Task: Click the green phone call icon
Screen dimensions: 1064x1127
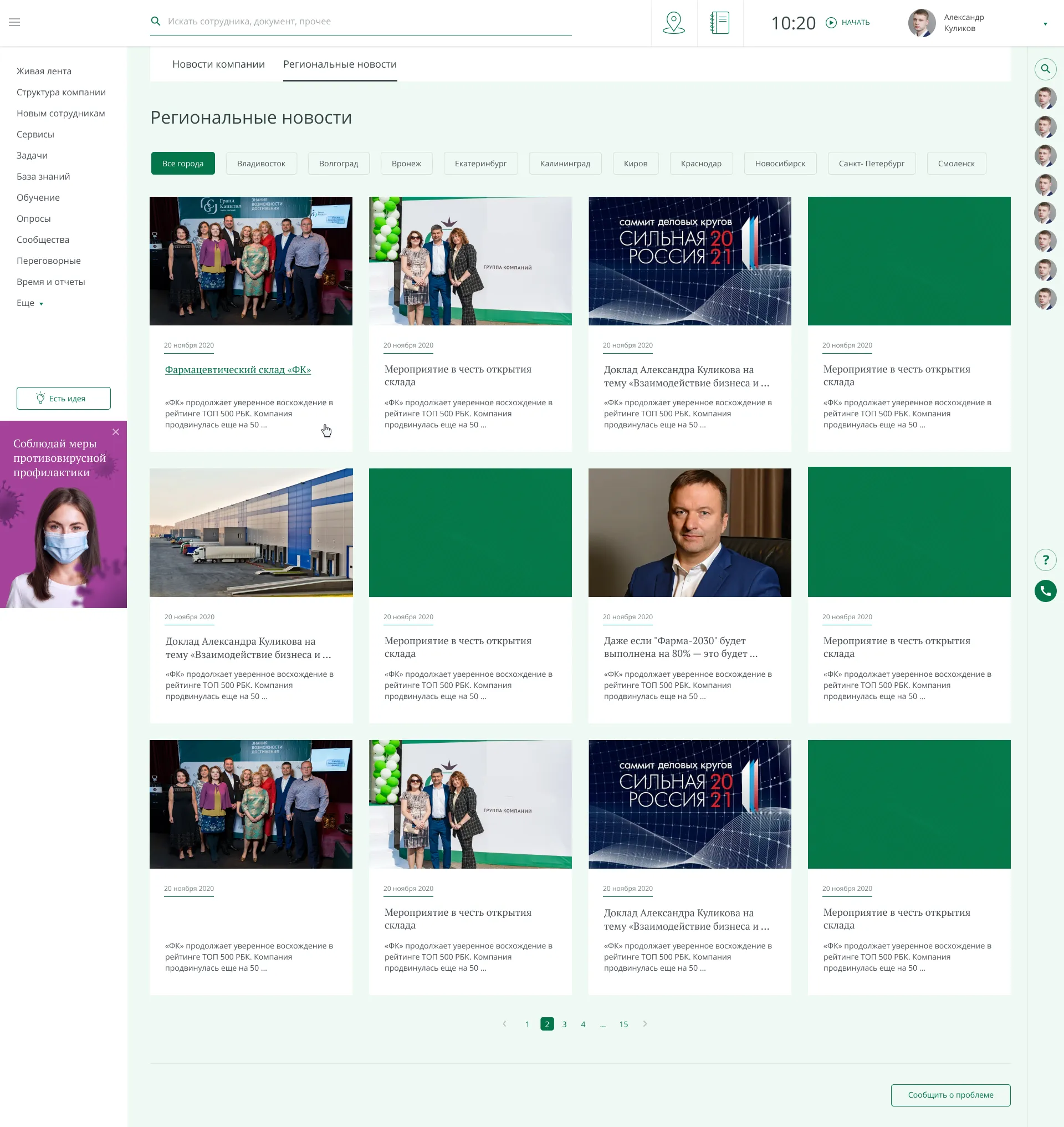Action: click(x=1045, y=591)
